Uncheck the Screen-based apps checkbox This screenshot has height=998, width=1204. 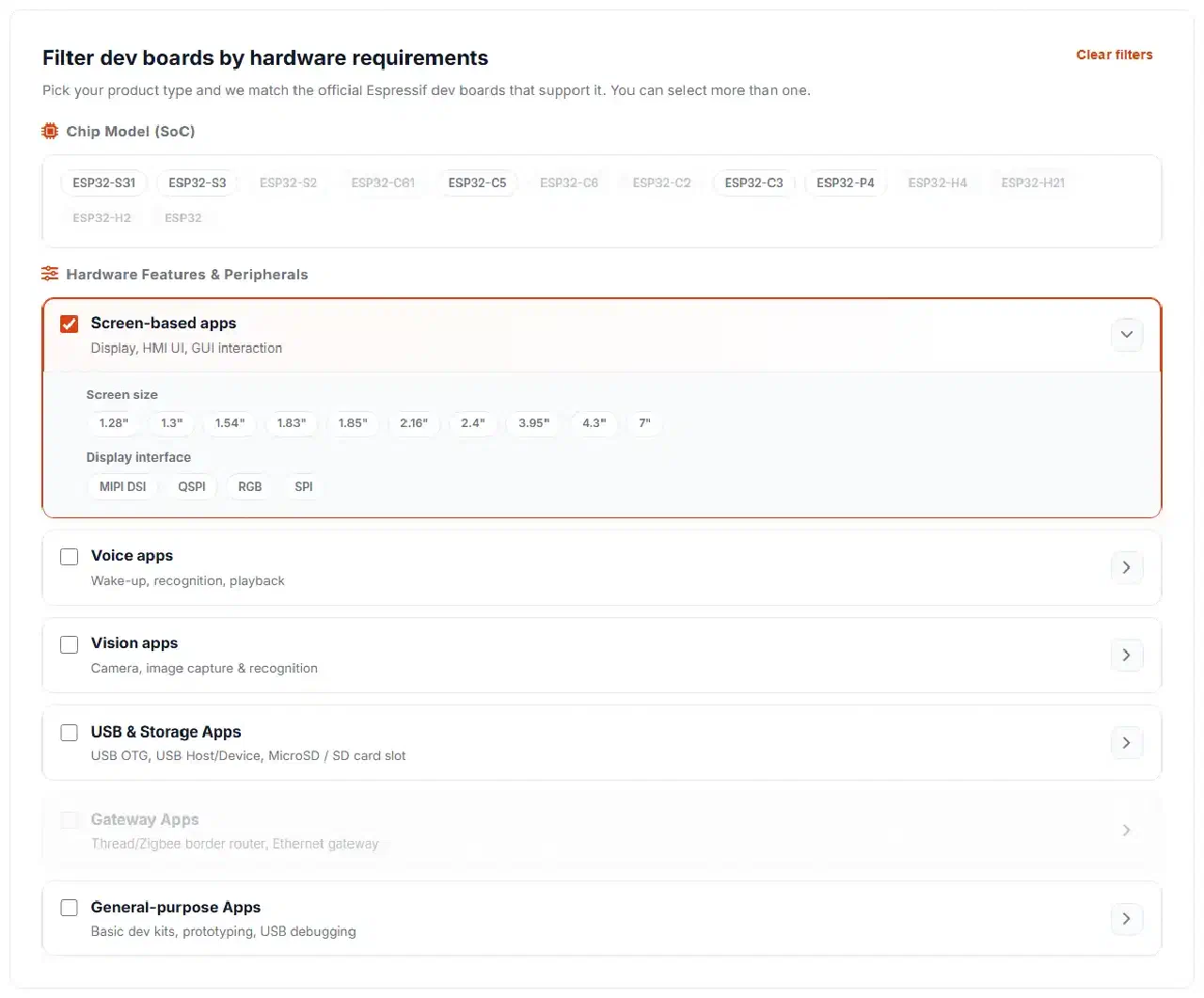(70, 325)
